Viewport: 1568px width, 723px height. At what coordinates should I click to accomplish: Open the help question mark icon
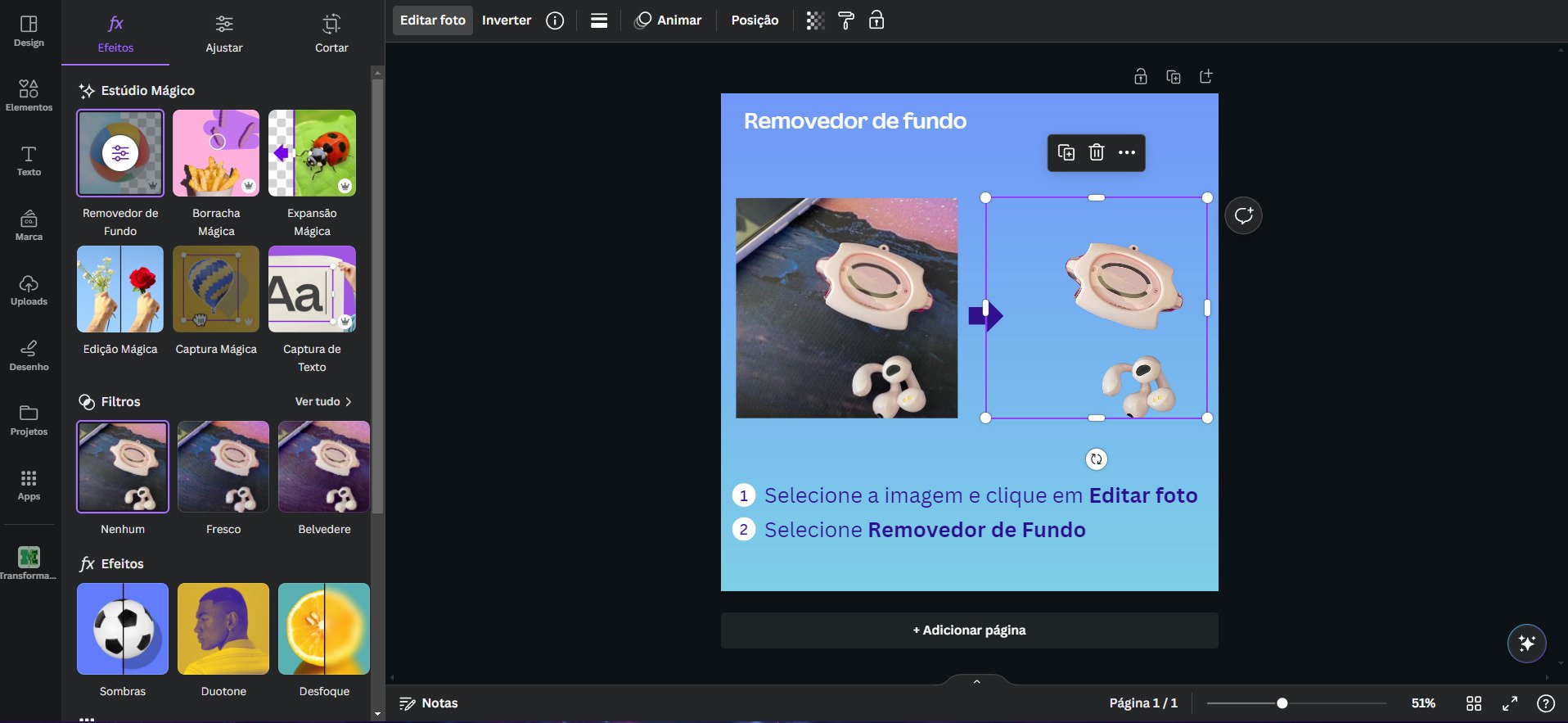point(1546,703)
